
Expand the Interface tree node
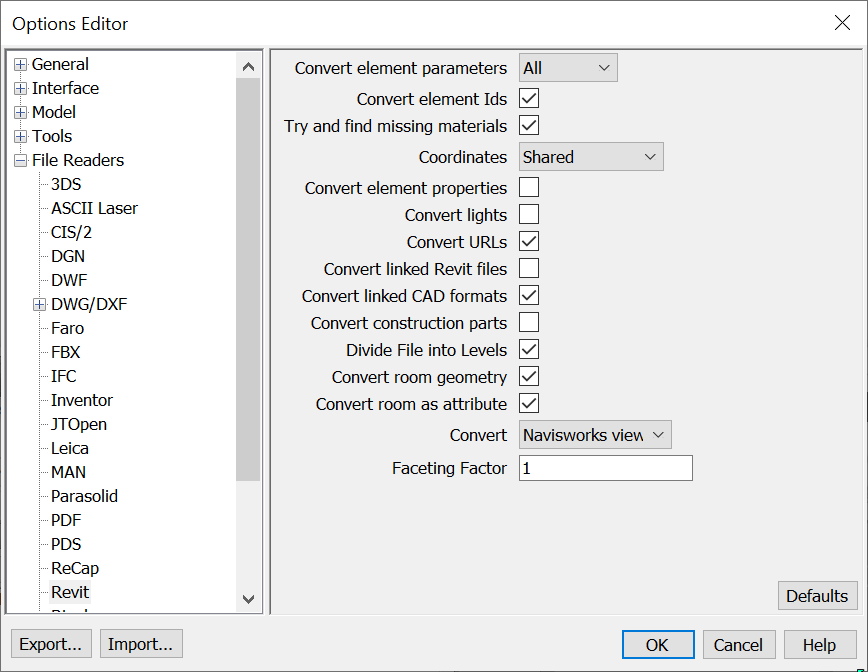pyautogui.click(x=21, y=88)
